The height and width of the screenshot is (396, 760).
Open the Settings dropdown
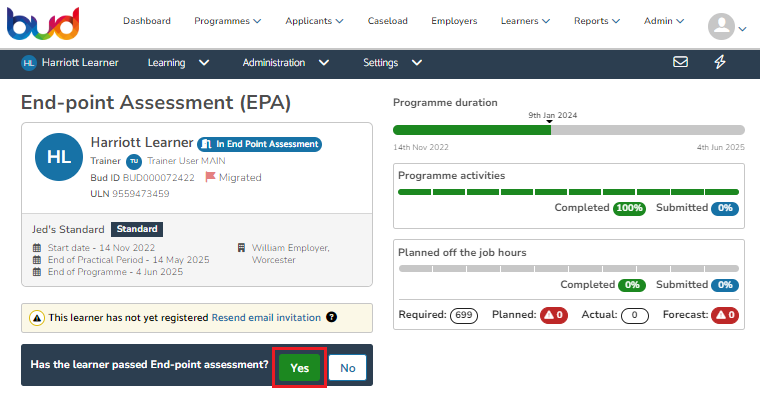(393, 63)
